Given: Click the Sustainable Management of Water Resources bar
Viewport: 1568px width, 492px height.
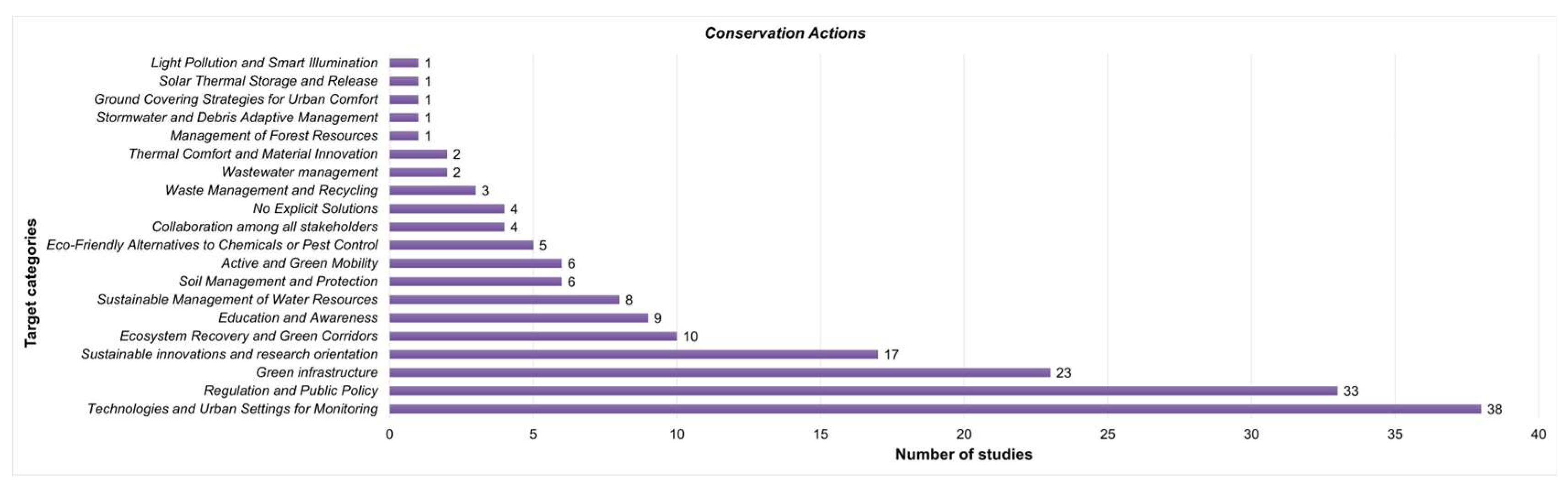Looking at the screenshot, I should pos(504,300).
